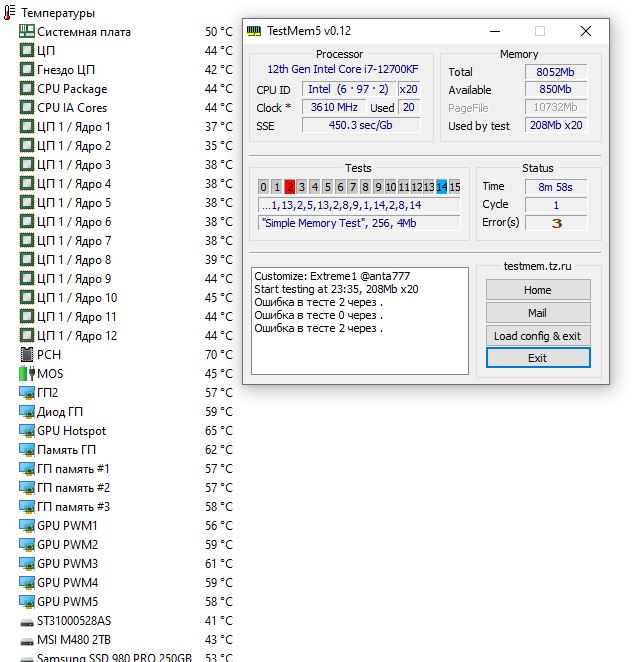Image resolution: width=644 pixels, height=662 pixels.
Task: Click the PCH temperature value 70 °C
Action: point(219,355)
